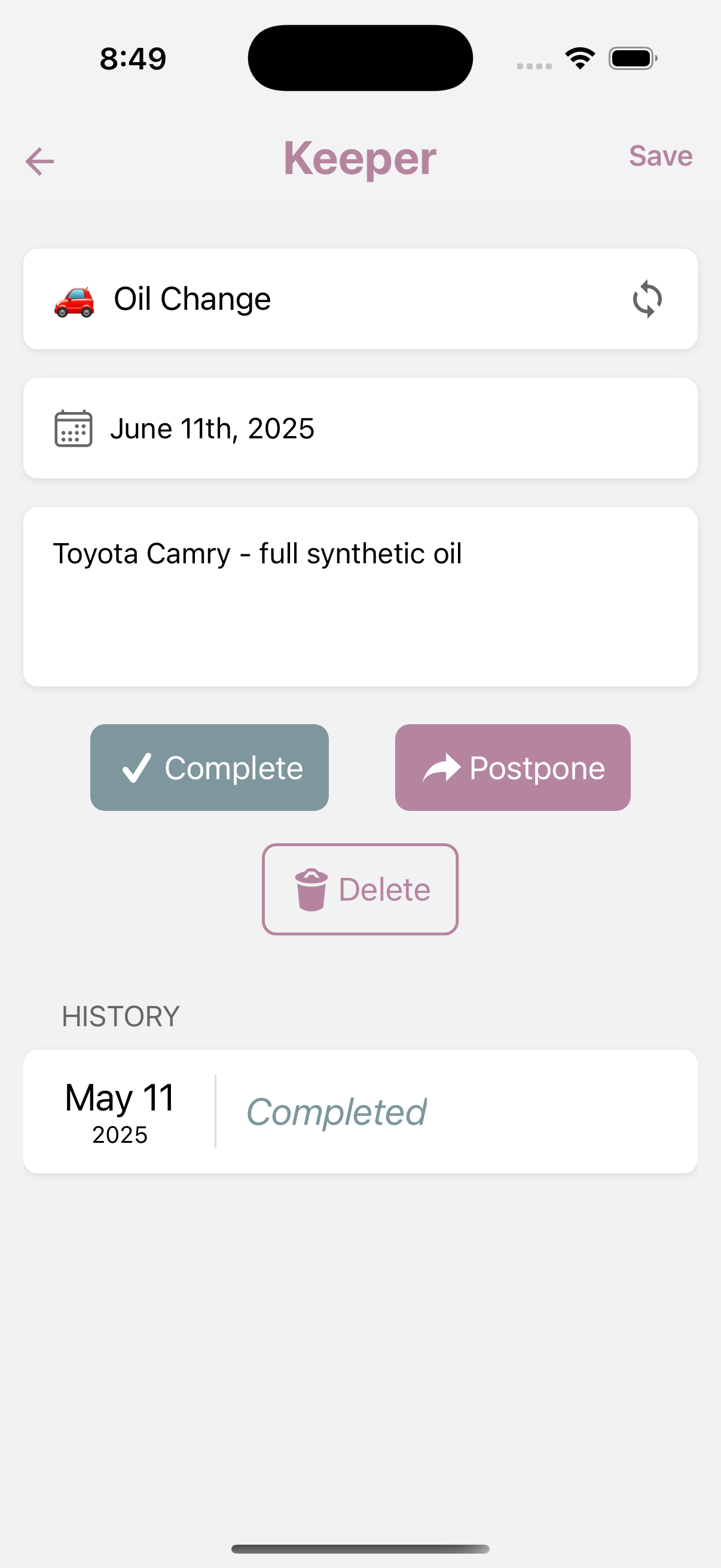Tap Save in the top bar
Image resolution: width=721 pixels, height=1568 pixels.
[660, 157]
